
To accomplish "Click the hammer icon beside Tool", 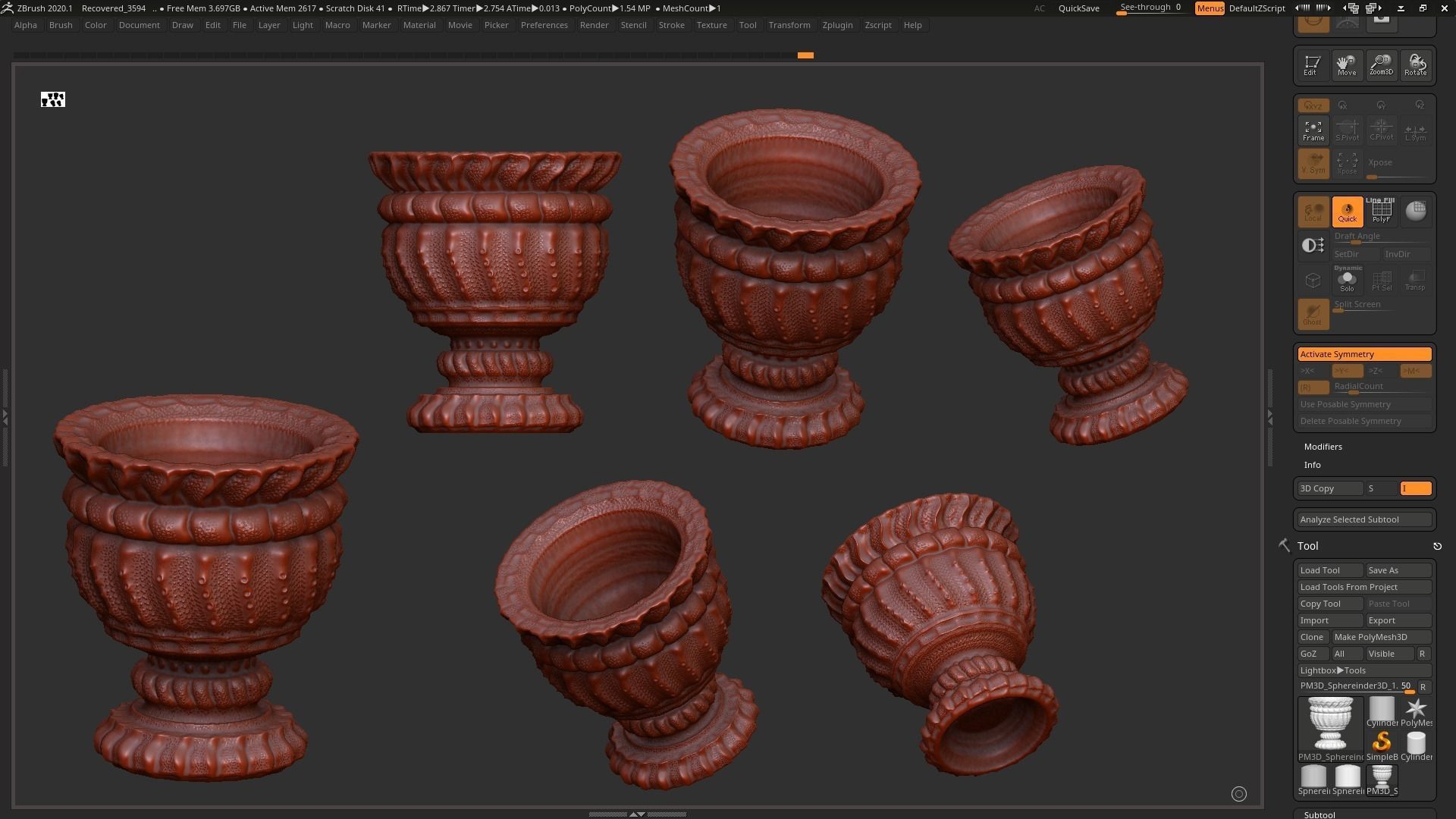I will tap(1284, 545).
